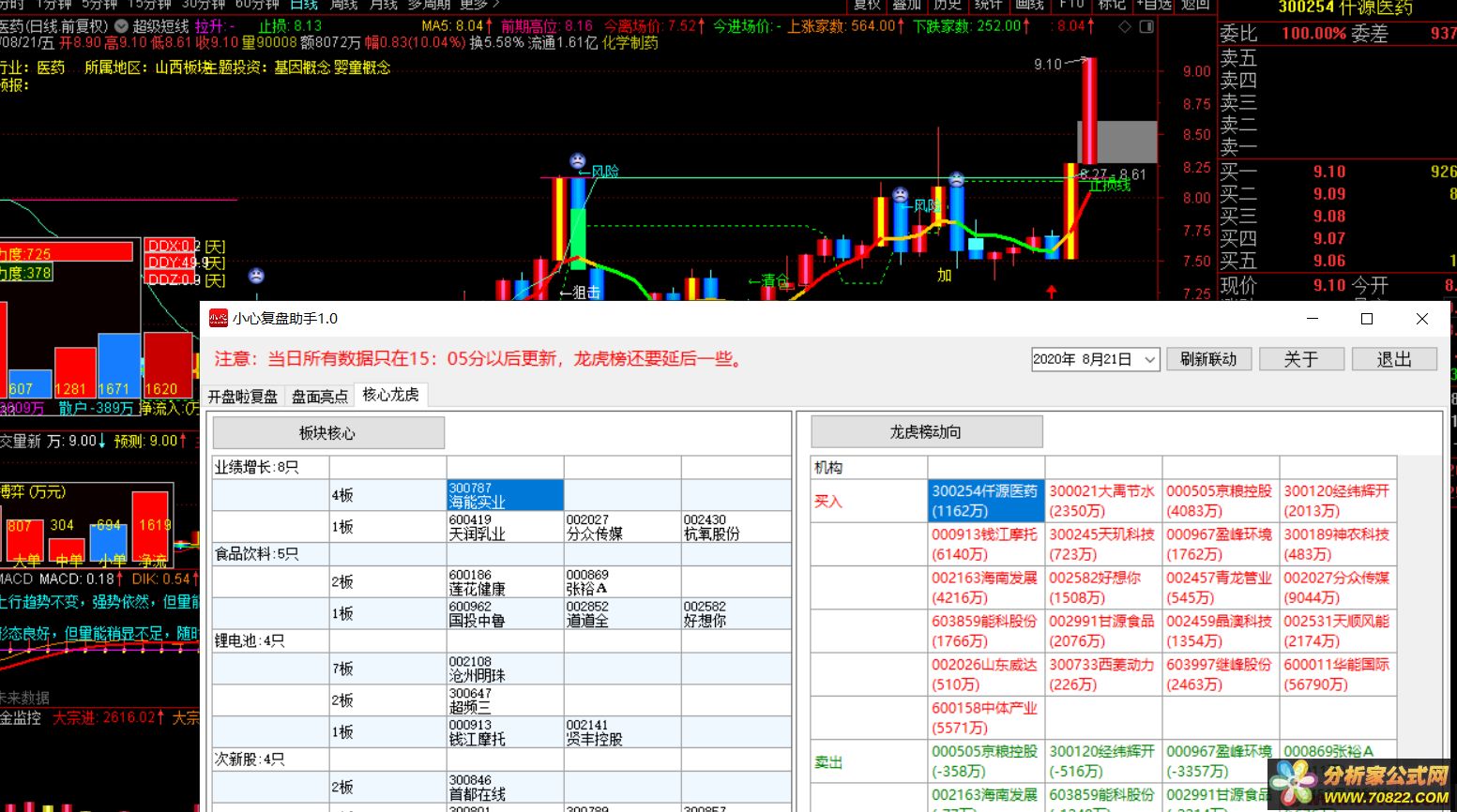Click the 小心复盘助手 app icon in title bar

(218, 319)
